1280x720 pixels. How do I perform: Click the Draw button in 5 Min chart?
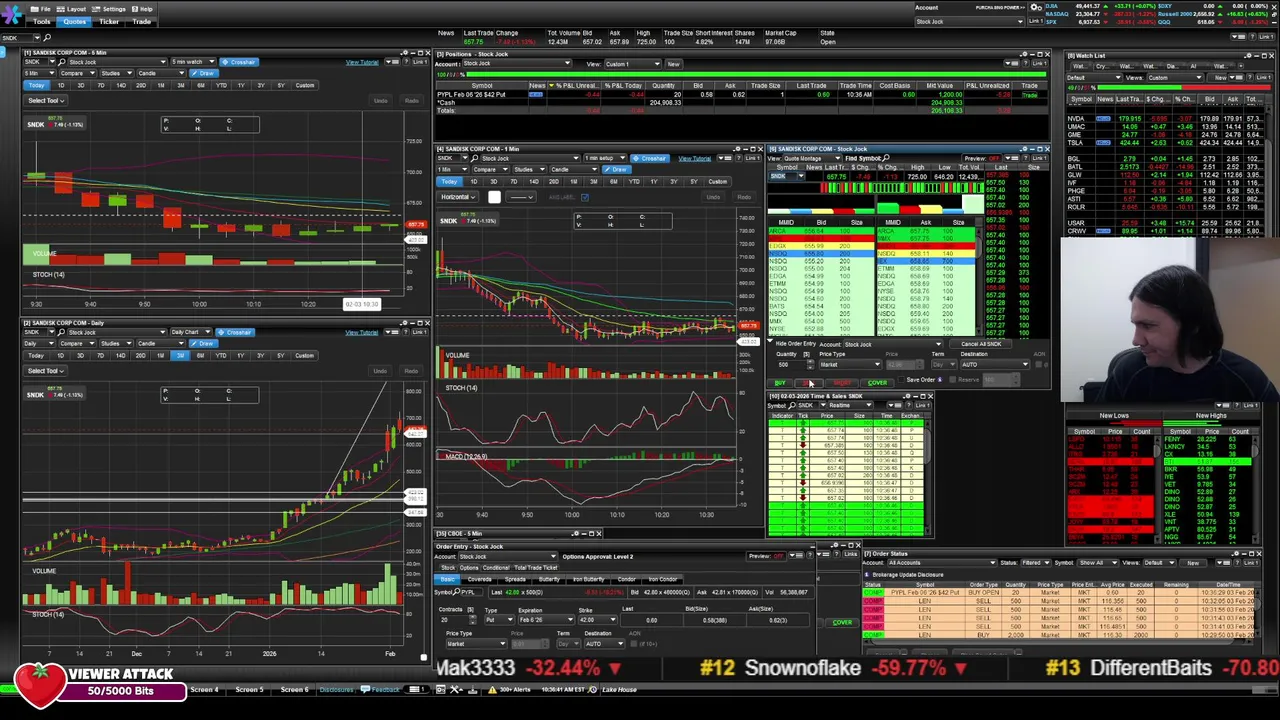pos(205,73)
